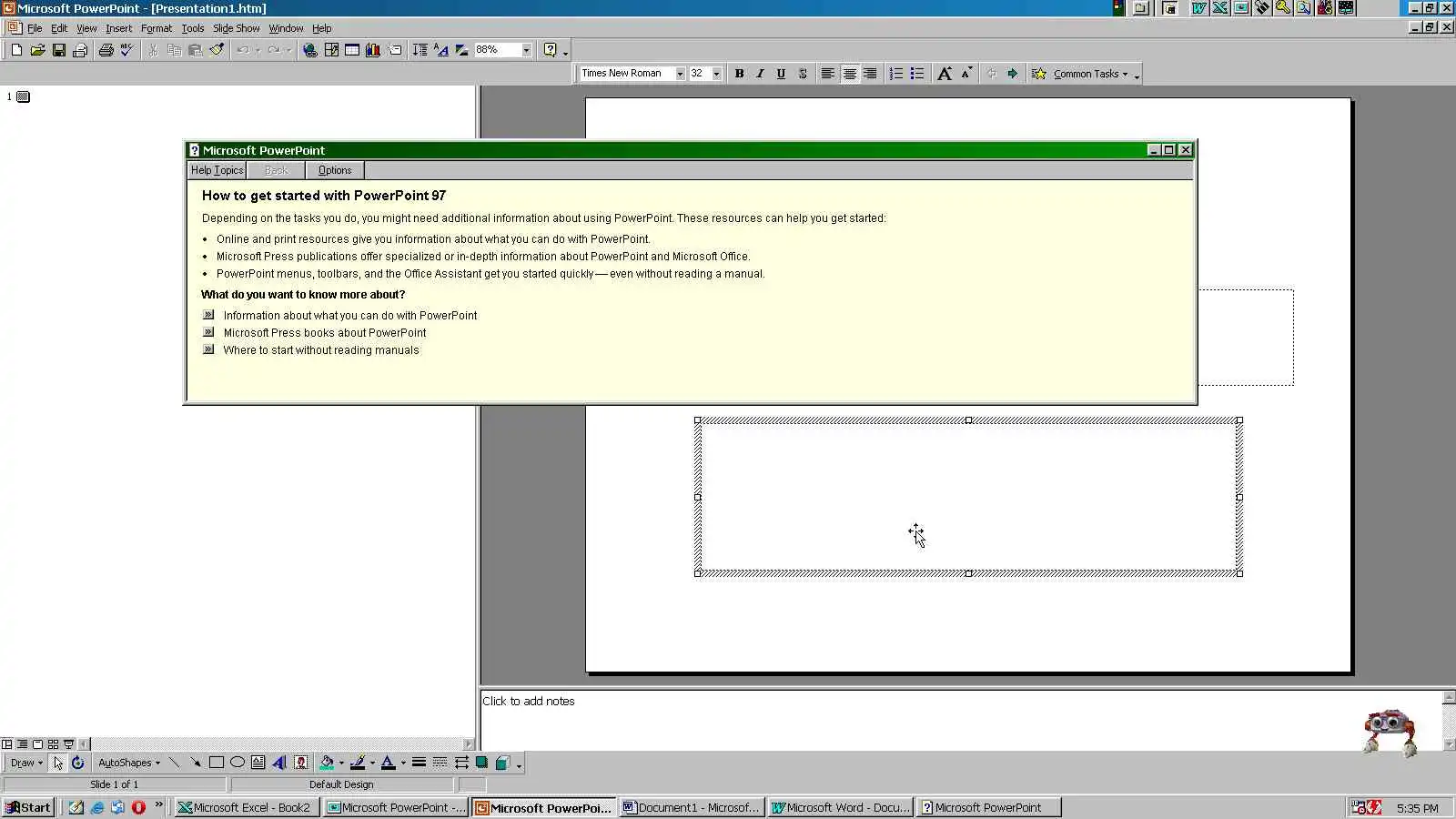Viewport: 1456px width, 819px height.
Task: Save the presentation with the floppy disk icon
Action: click(58, 50)
